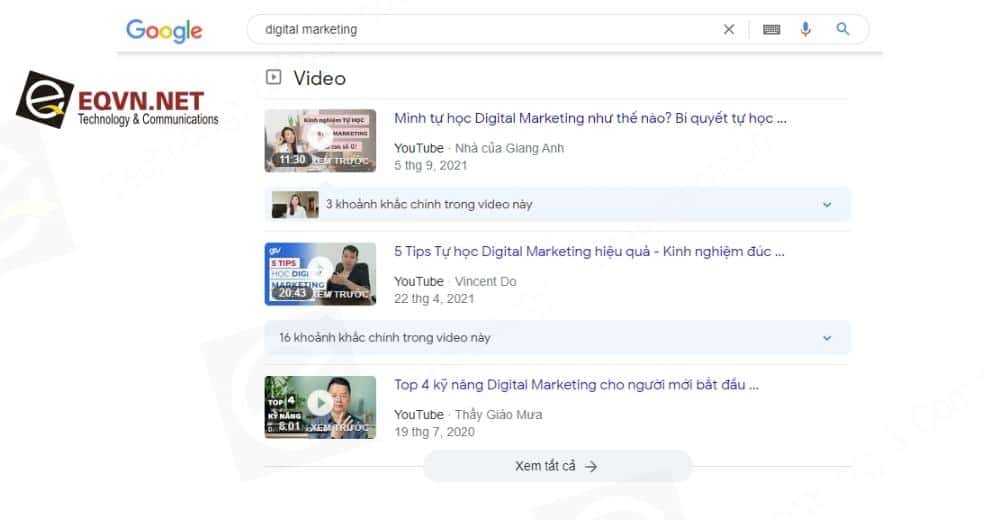The height and width of the screenshot is (520, 1000).
Task: Click the 'Xem tất cả' button
Action: (x=557, y=466)
